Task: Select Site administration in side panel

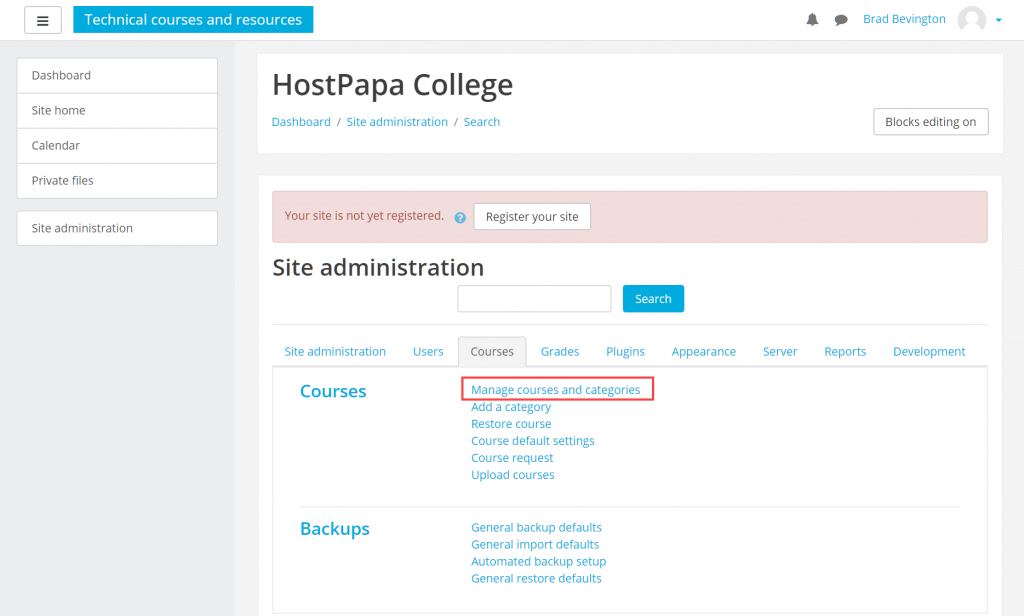Action: click(x=117, y=229)
